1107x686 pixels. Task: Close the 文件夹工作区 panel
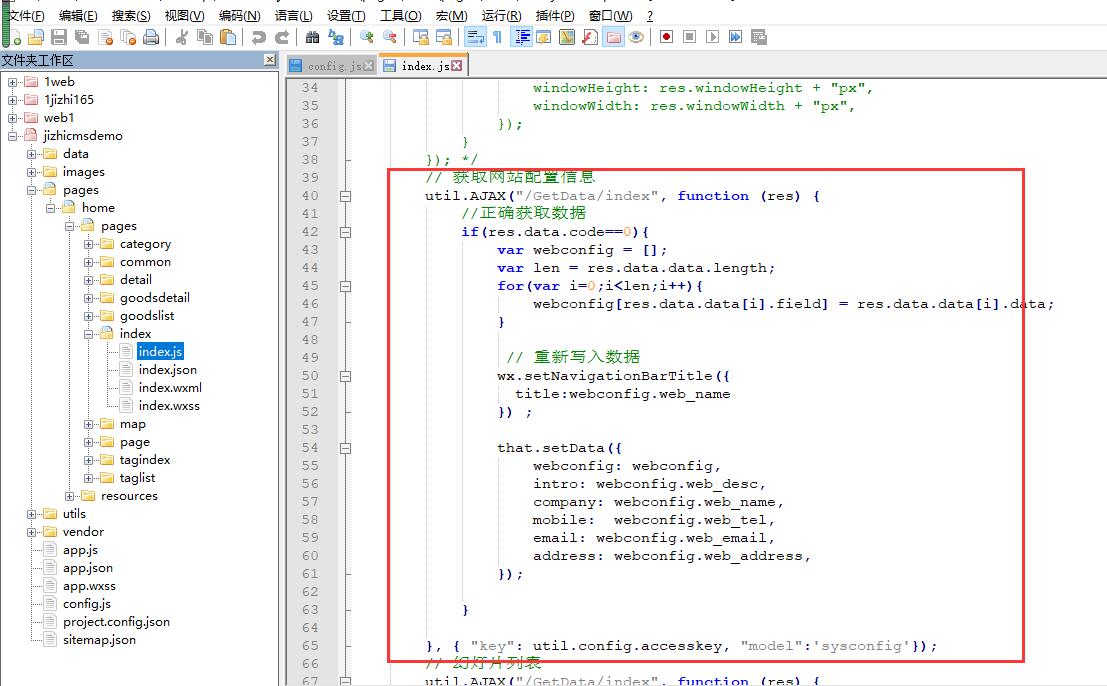[x=270, y=60]
